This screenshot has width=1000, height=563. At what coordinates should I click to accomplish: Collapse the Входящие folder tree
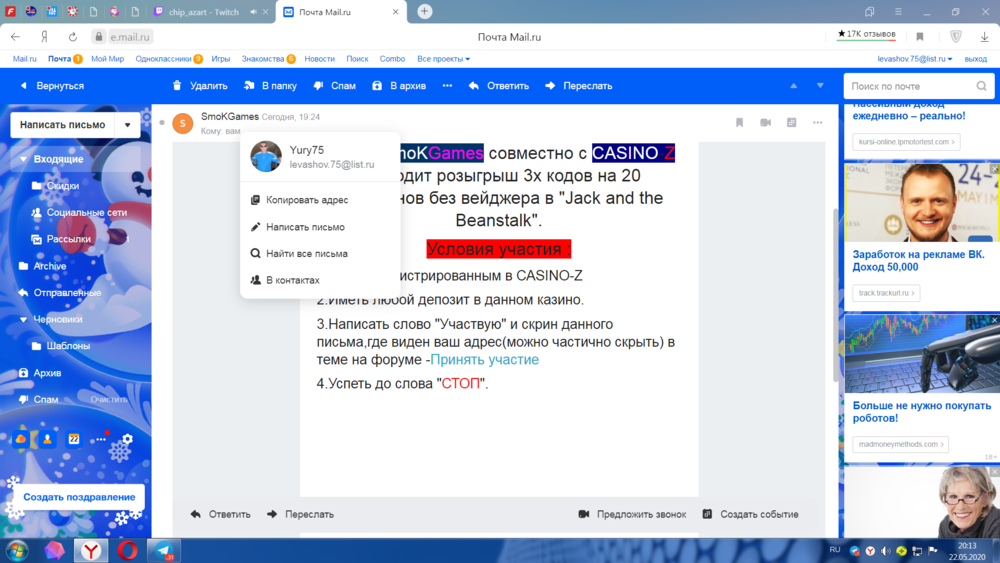(23, 159)
